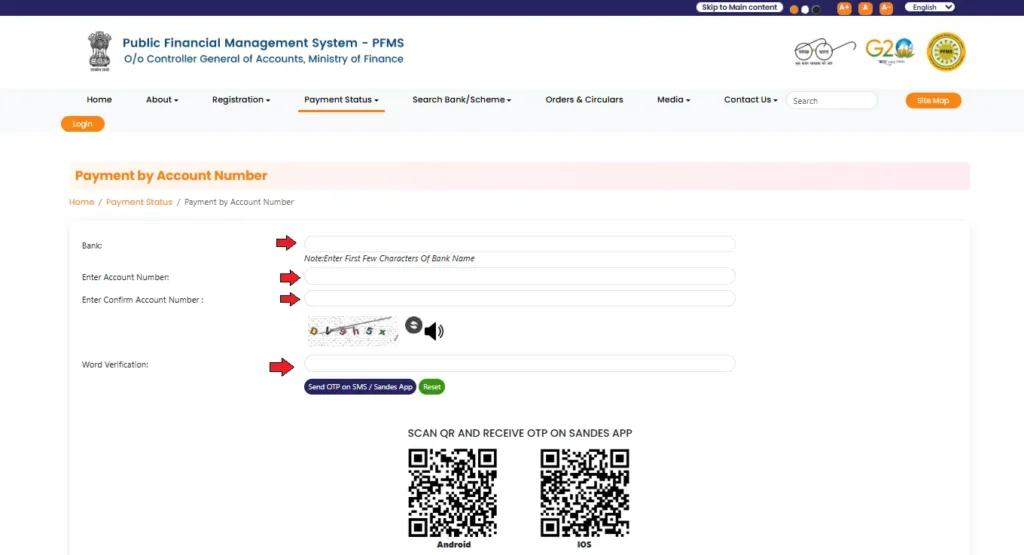The width and height of the screenshot is (1024, 555).
Task: Click the G20 logo
Action: click(889, 51)
